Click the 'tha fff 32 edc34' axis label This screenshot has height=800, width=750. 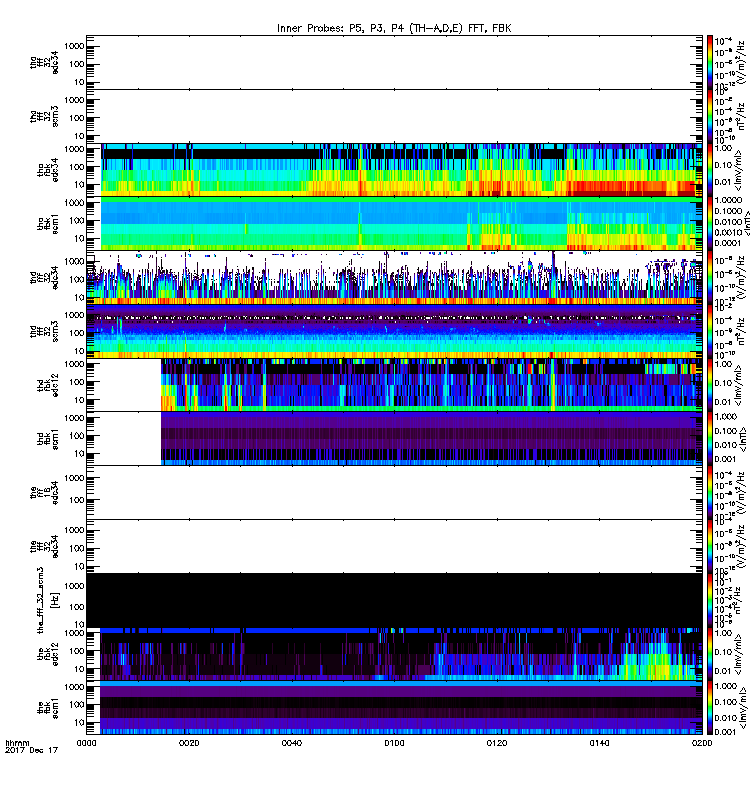[44, 62]
